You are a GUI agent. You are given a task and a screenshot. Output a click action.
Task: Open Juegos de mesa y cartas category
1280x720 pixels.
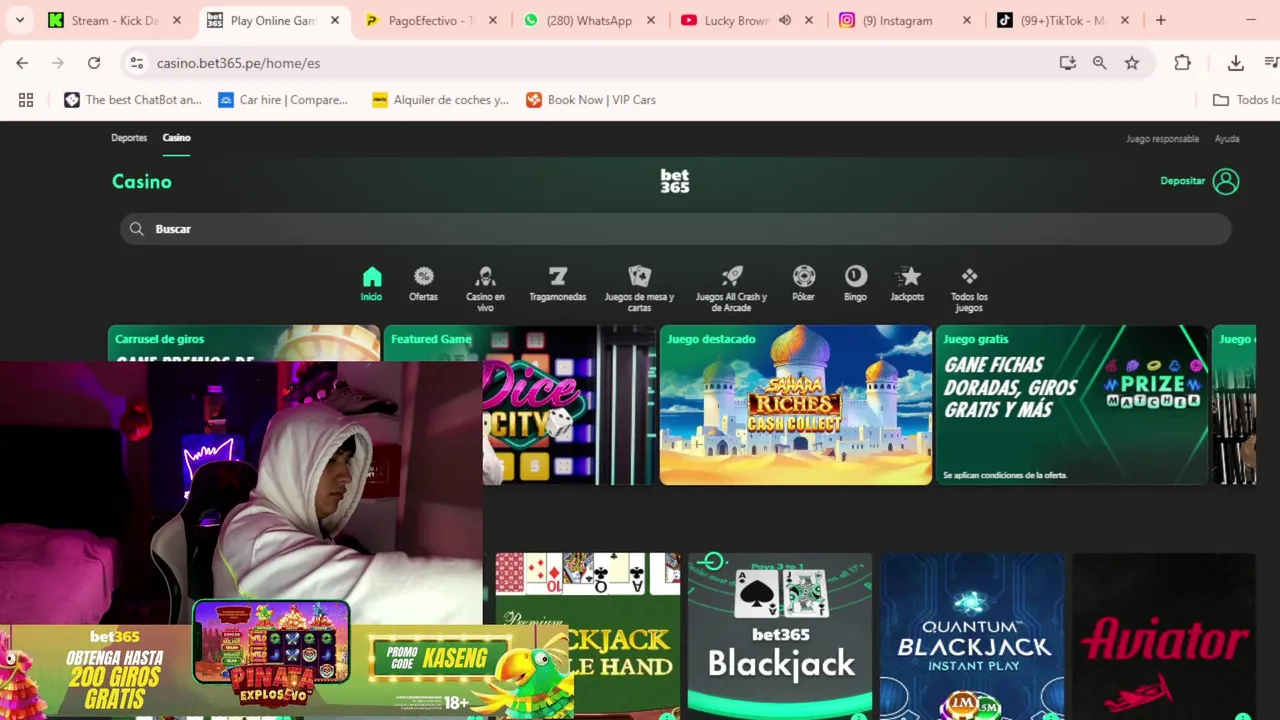tap(639, 289)
